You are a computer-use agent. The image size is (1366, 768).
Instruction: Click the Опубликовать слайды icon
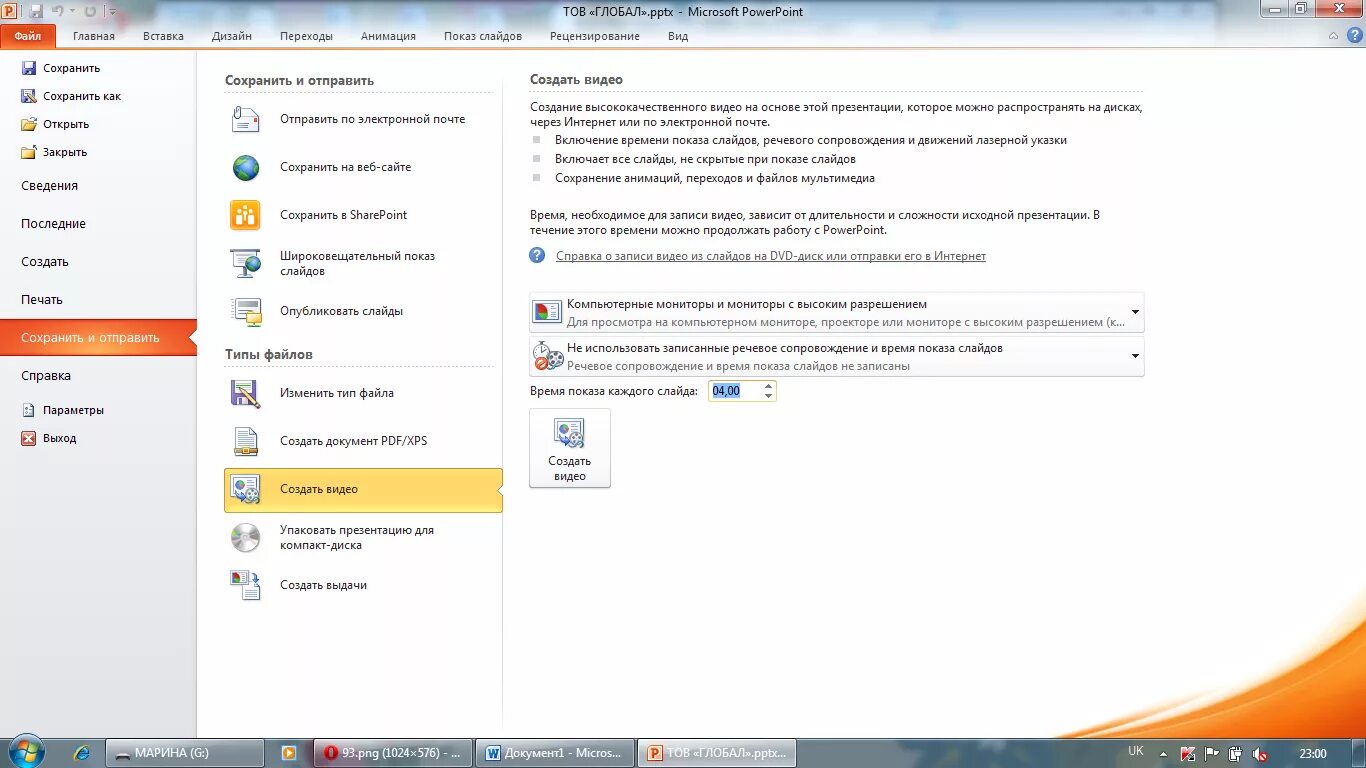pyautogui.click(x=246, y=311)
